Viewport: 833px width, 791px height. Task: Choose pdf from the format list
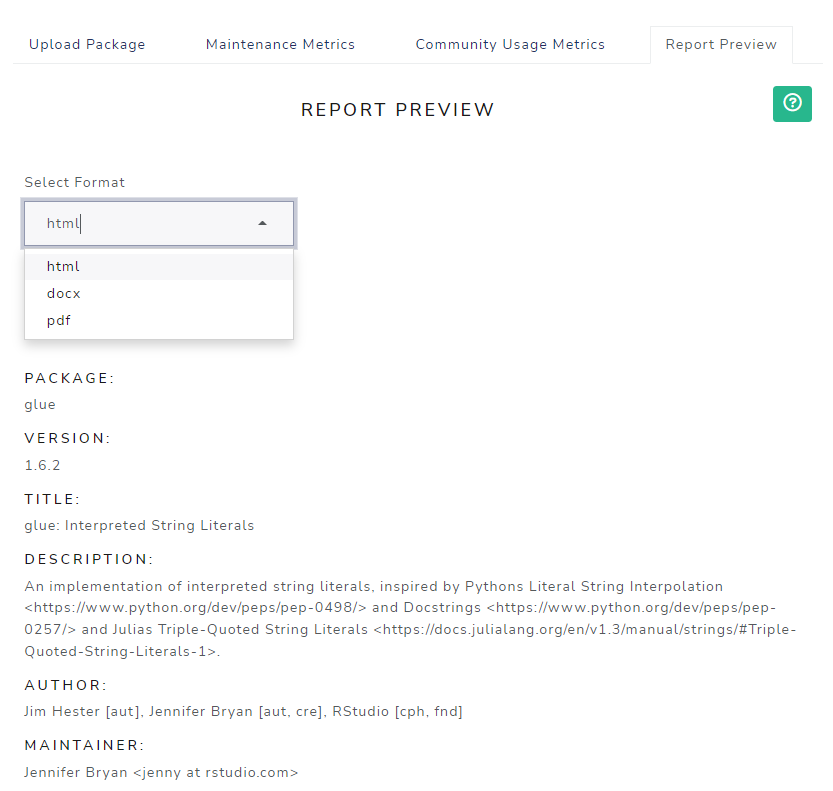pos(59,321)
